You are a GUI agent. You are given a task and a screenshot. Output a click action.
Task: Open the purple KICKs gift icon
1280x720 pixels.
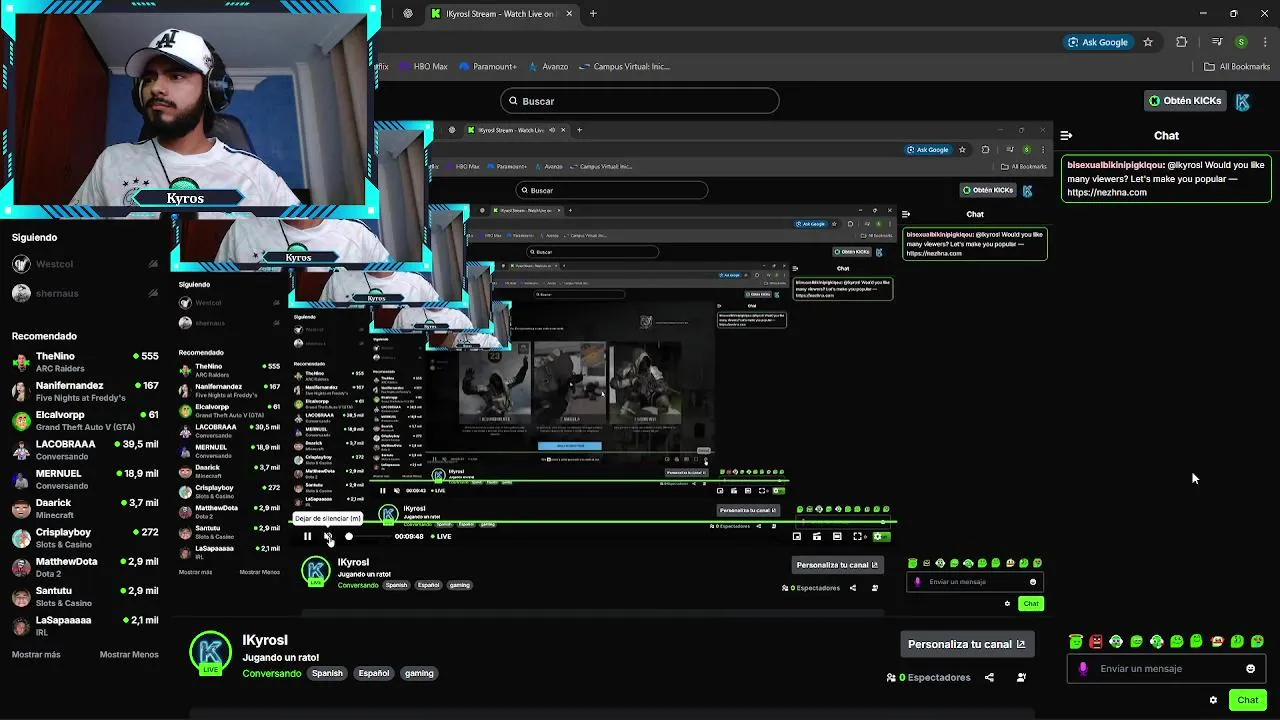click(x=1082, y=669)
